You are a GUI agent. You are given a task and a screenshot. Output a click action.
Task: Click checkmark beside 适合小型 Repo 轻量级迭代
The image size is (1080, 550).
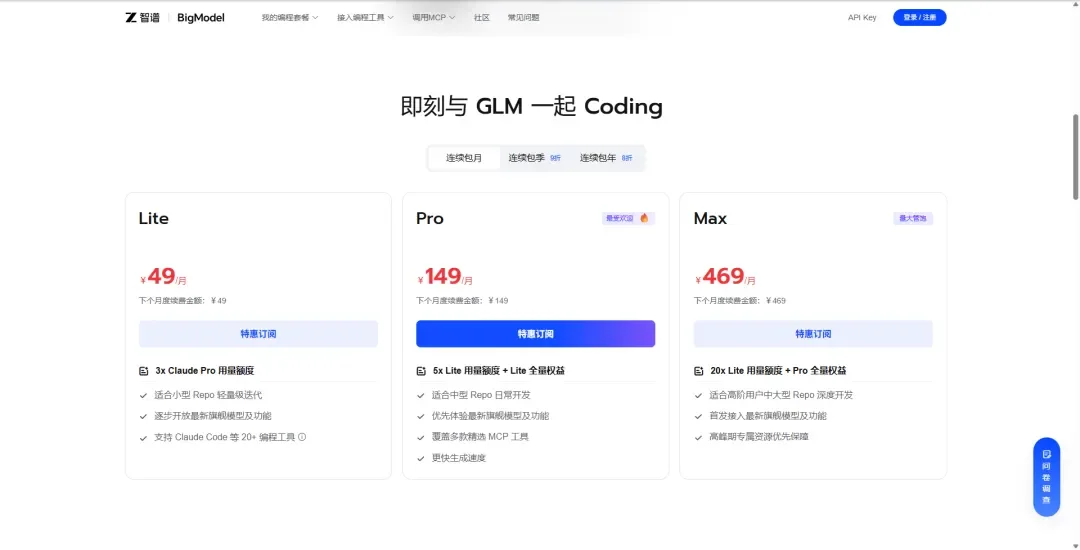pyautogui.click(x=143, y=396)
